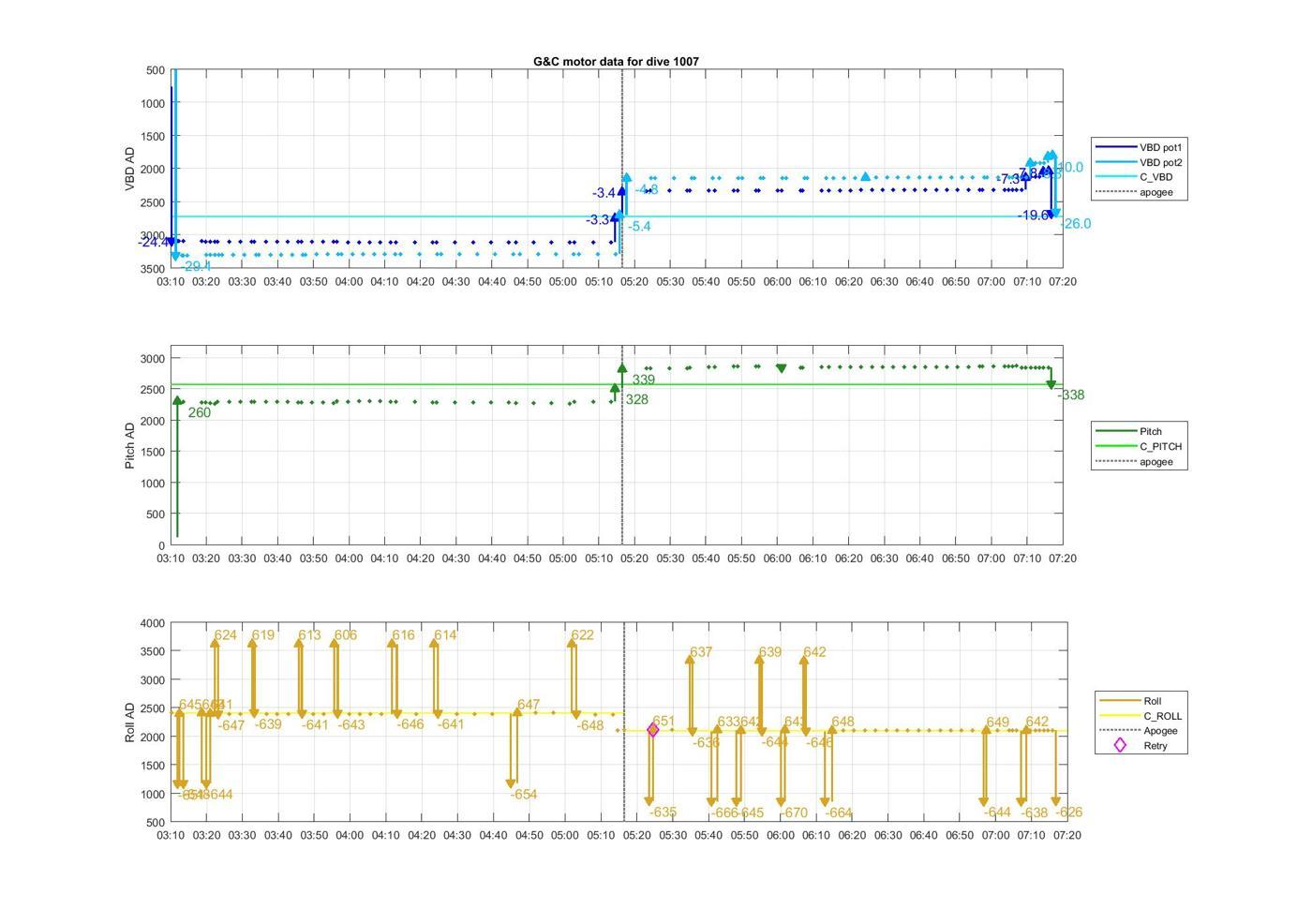1312x924 pixels.
Task: Click the magenta Retry diamond marker in Roll plot
Action: click(x=653, y=730)
